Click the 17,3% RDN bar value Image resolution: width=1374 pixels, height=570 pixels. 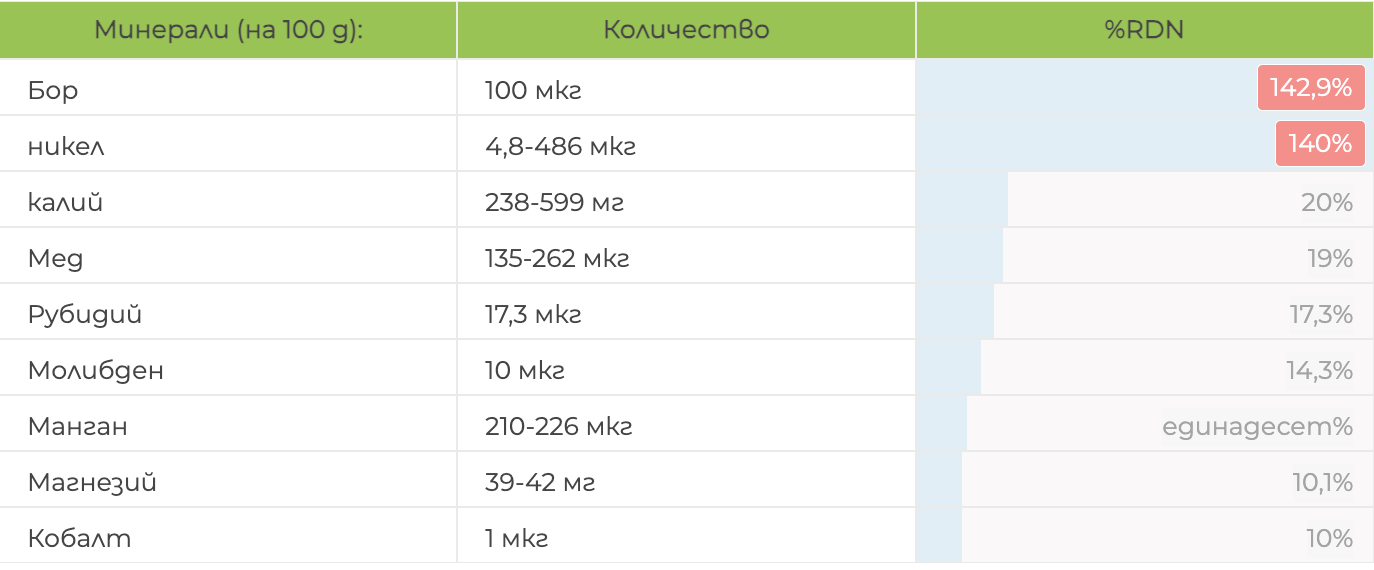1320,315
